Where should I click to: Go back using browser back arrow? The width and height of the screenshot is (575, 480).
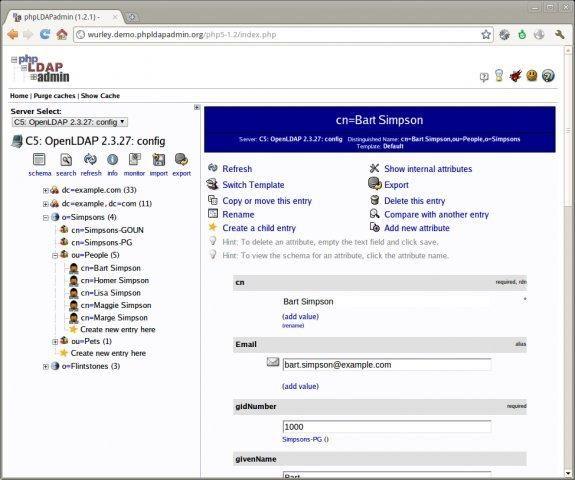point(12,34)
